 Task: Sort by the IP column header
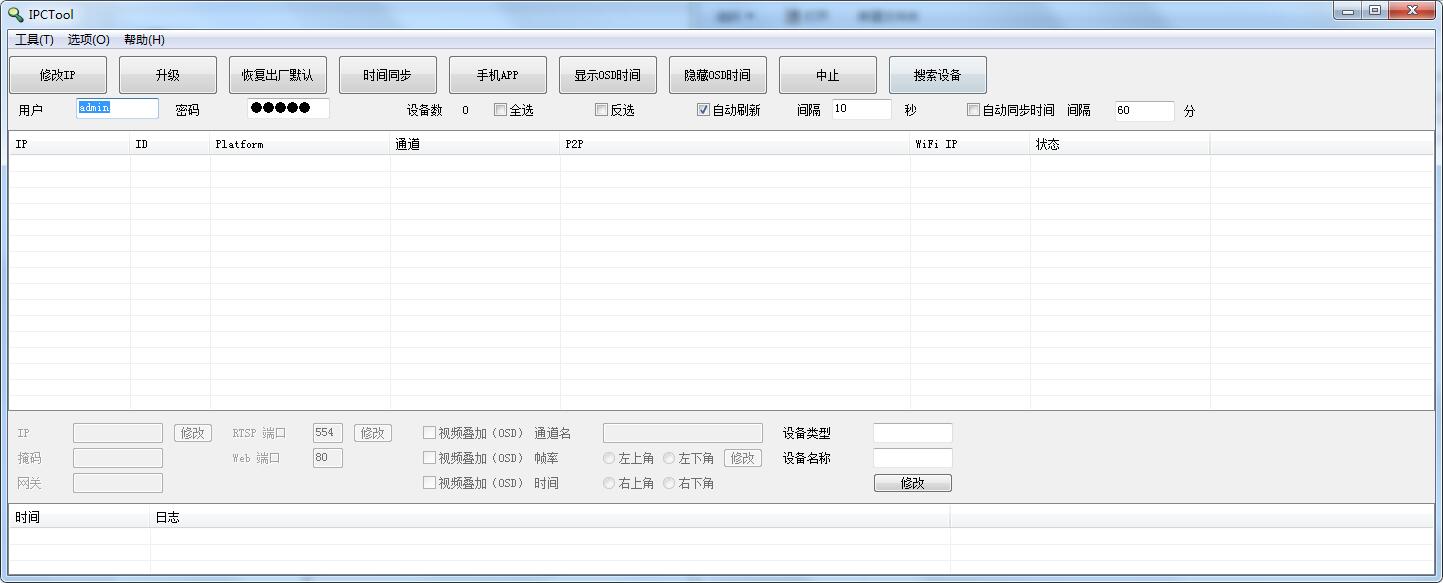(x=70, y=144)
